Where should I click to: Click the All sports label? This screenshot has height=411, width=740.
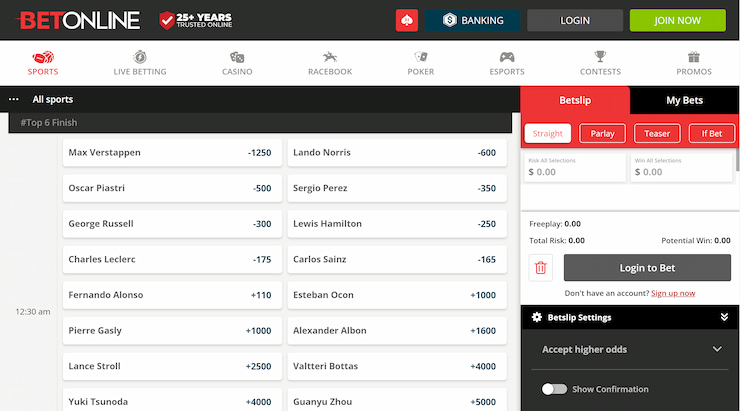click(x=52, y=99)
